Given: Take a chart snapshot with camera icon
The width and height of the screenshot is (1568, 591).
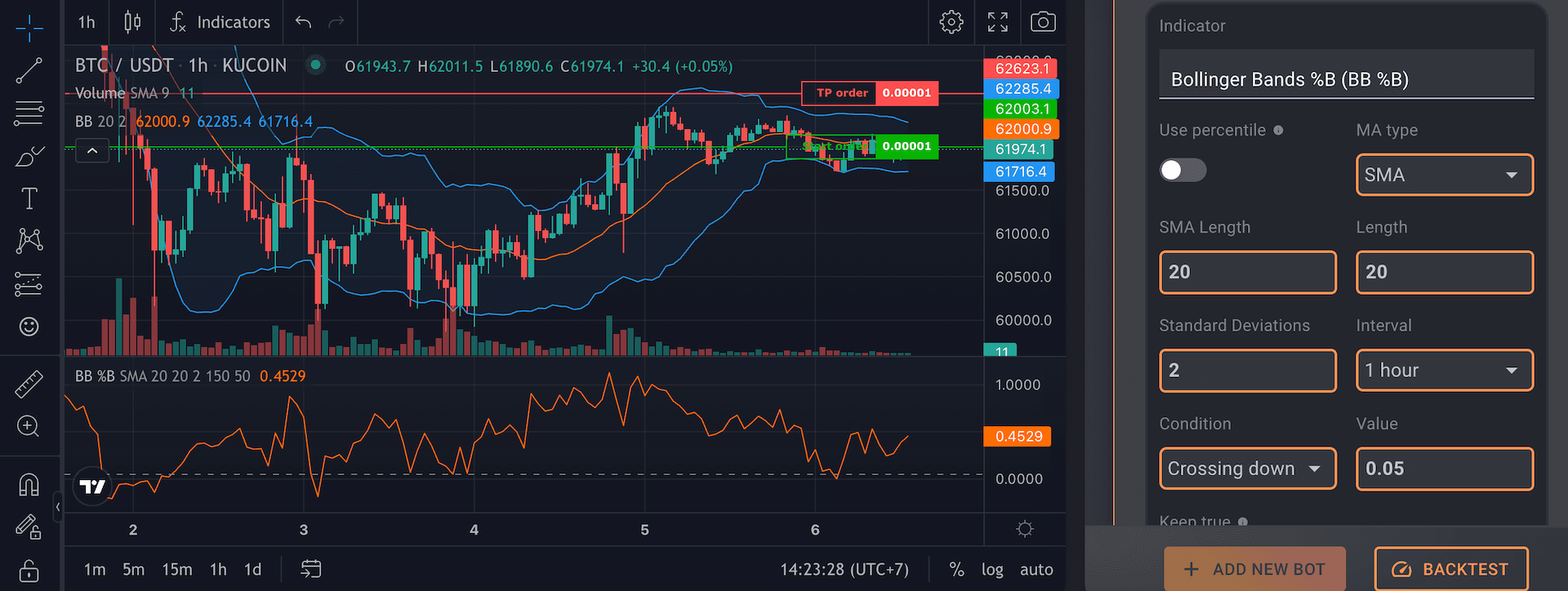Looking at the screenshot, I should pyautogui.click(x=1042, y=22).
